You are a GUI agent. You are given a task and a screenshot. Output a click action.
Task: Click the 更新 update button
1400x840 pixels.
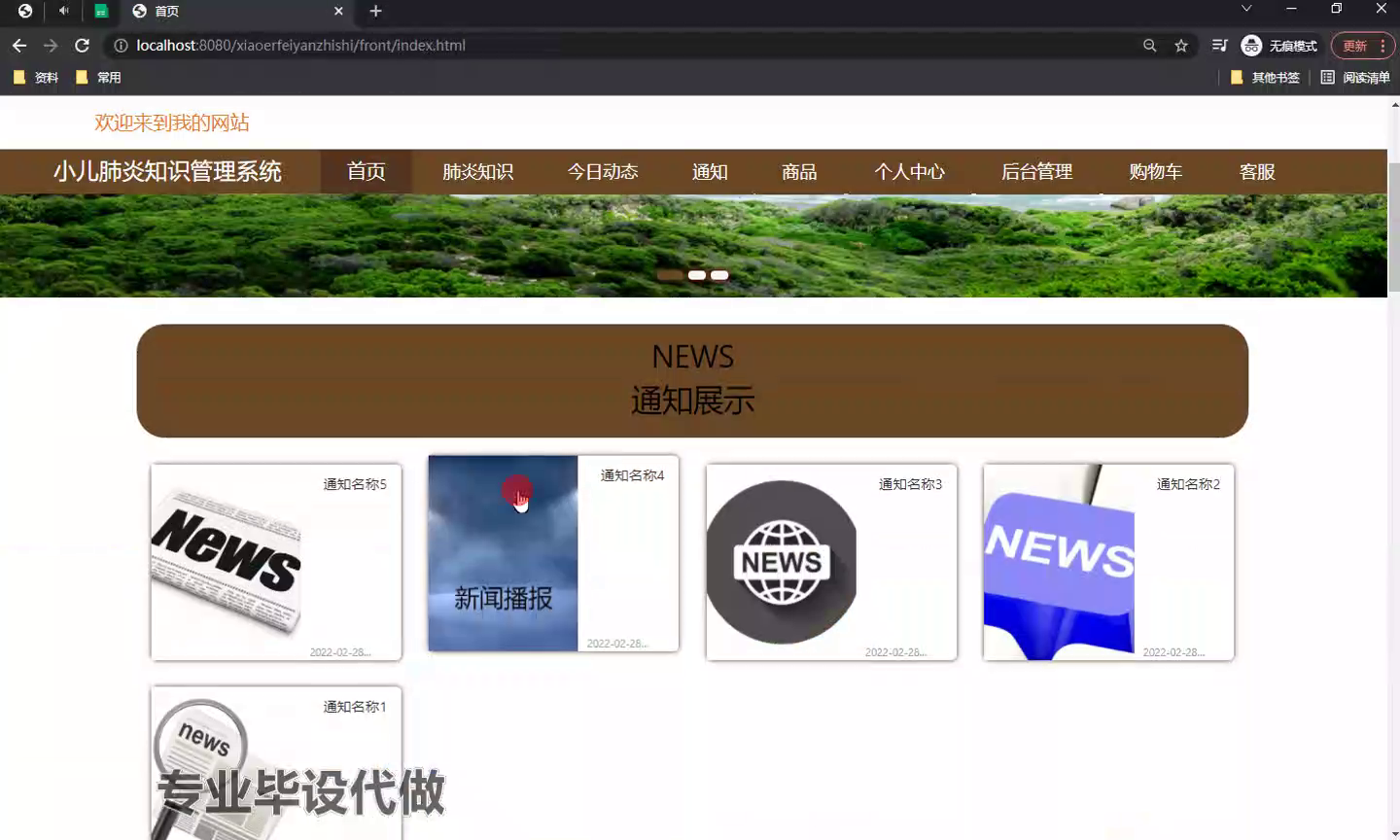point(1354,46)
